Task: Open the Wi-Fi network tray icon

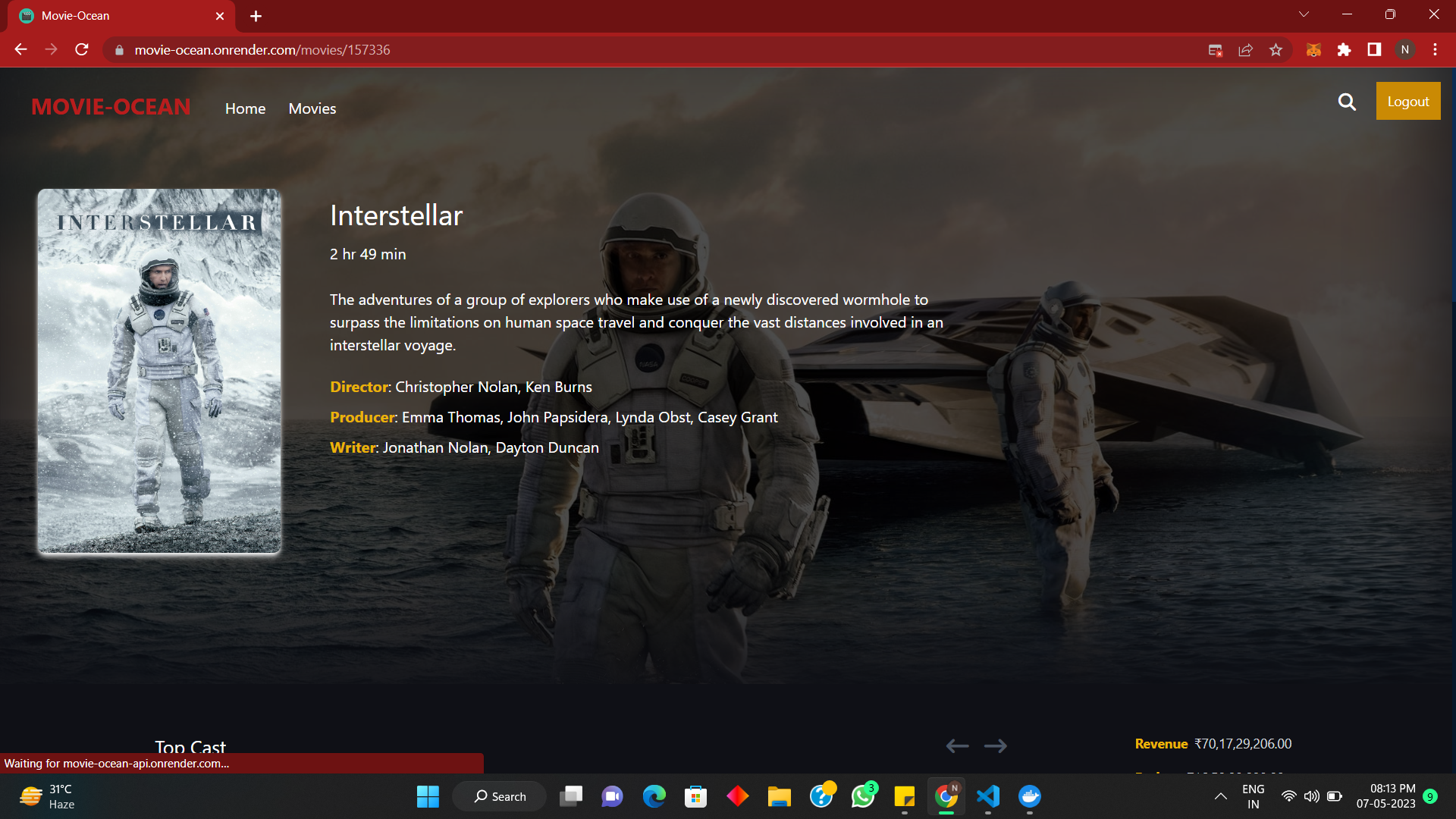Action: [x=1288, y=796]
